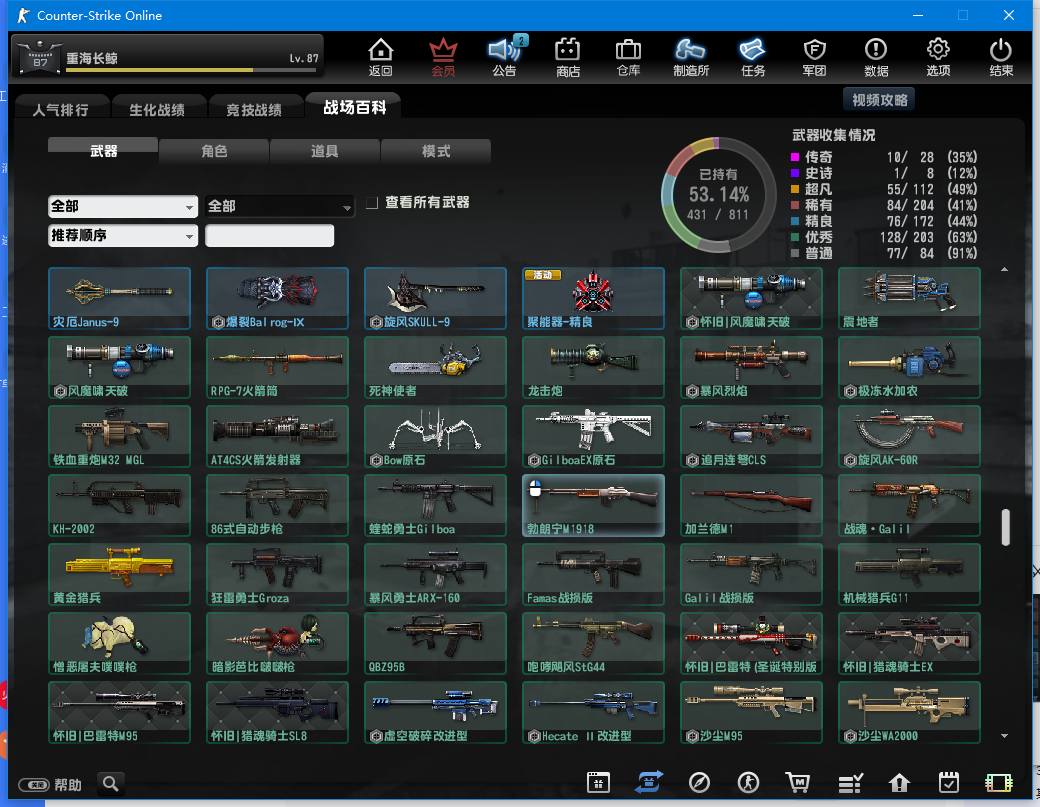1040x807 pixels.
Task: Select the Bow原石 weapon card
Action: pos(435,436)
